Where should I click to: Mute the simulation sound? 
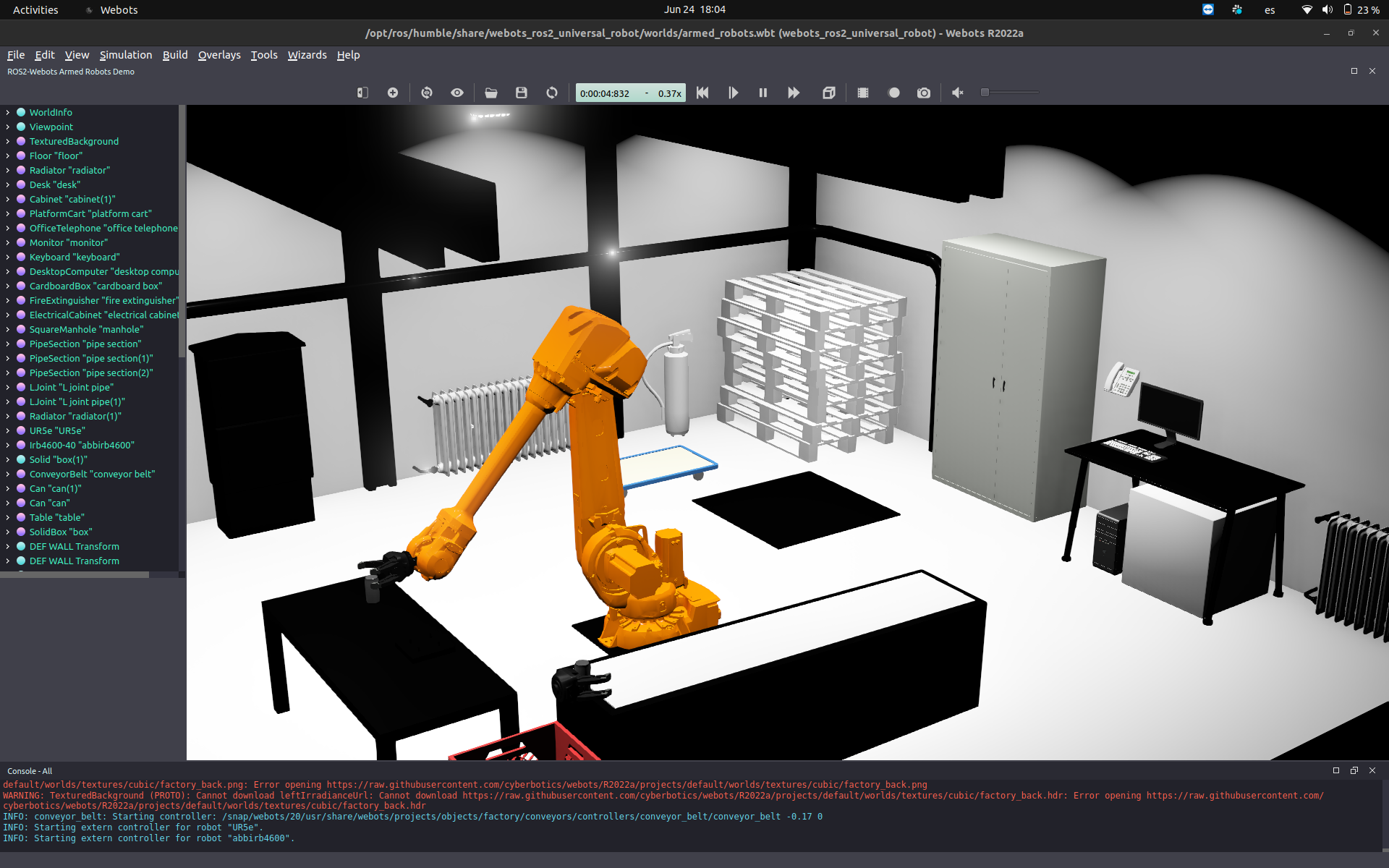[957, 93]
